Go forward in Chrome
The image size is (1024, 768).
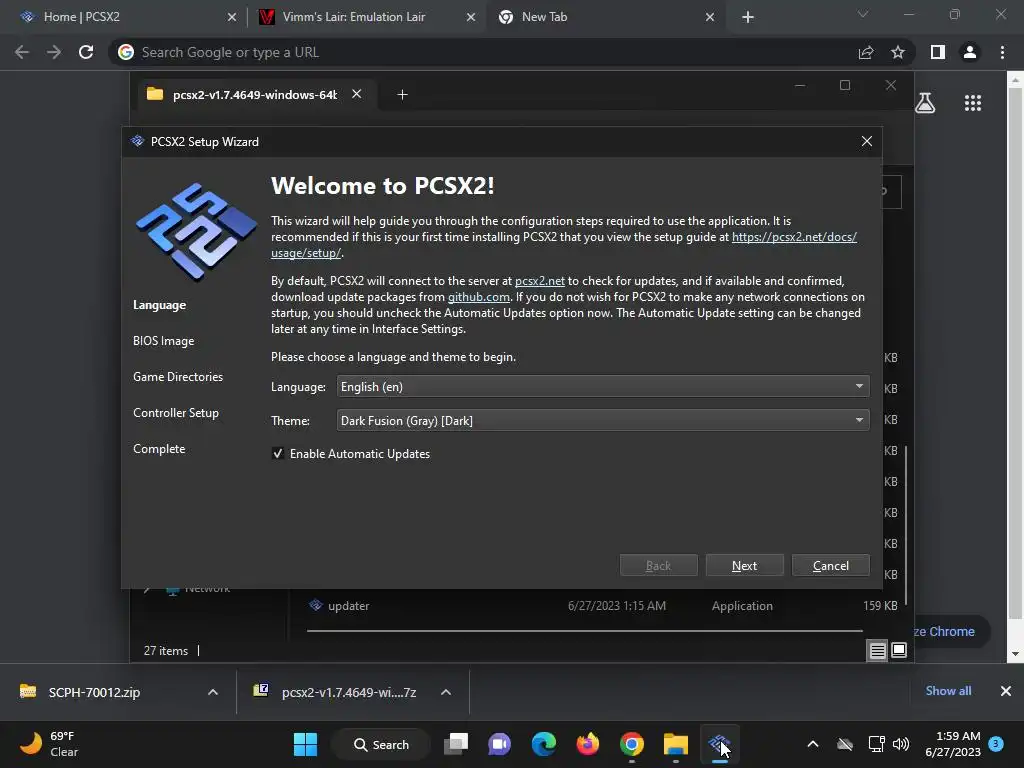[54, 52]
